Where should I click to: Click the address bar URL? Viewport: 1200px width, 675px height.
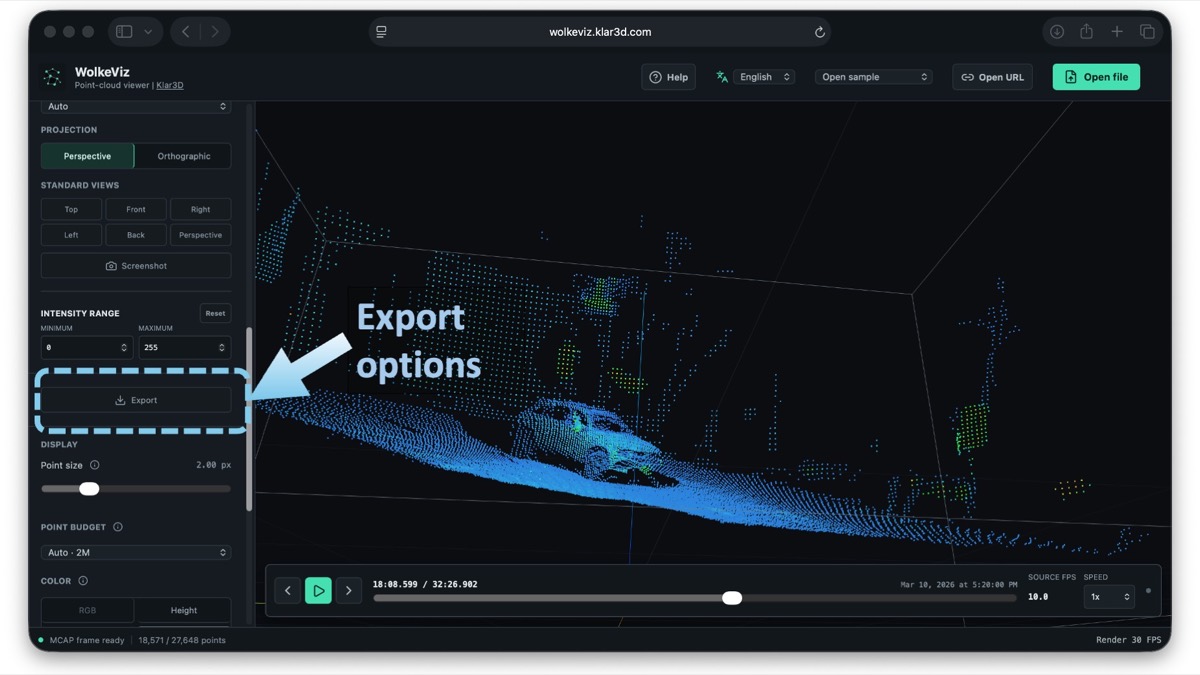coord(600,32)
